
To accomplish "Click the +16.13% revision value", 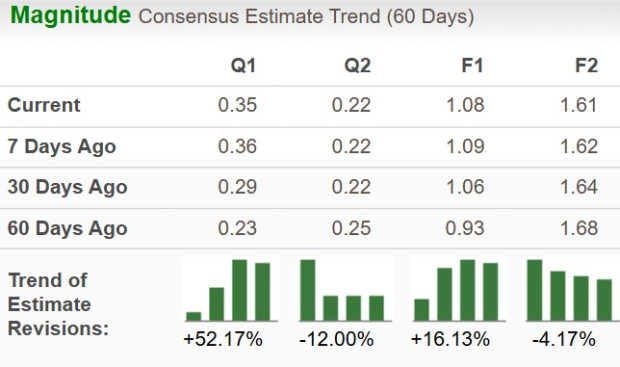I will click(x=450, y=339).
